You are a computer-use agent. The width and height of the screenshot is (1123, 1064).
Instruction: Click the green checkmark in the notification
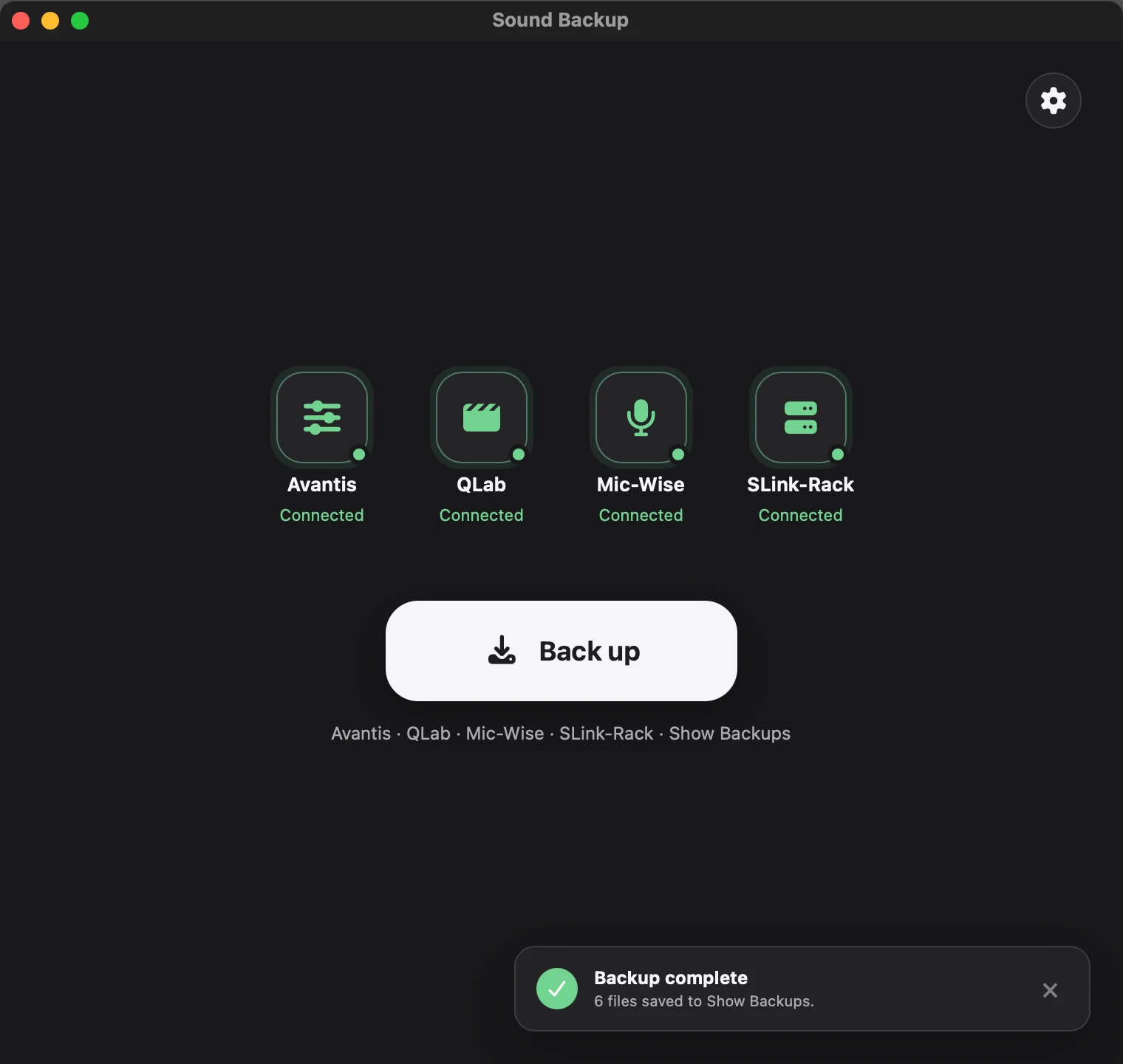point(557,989)
